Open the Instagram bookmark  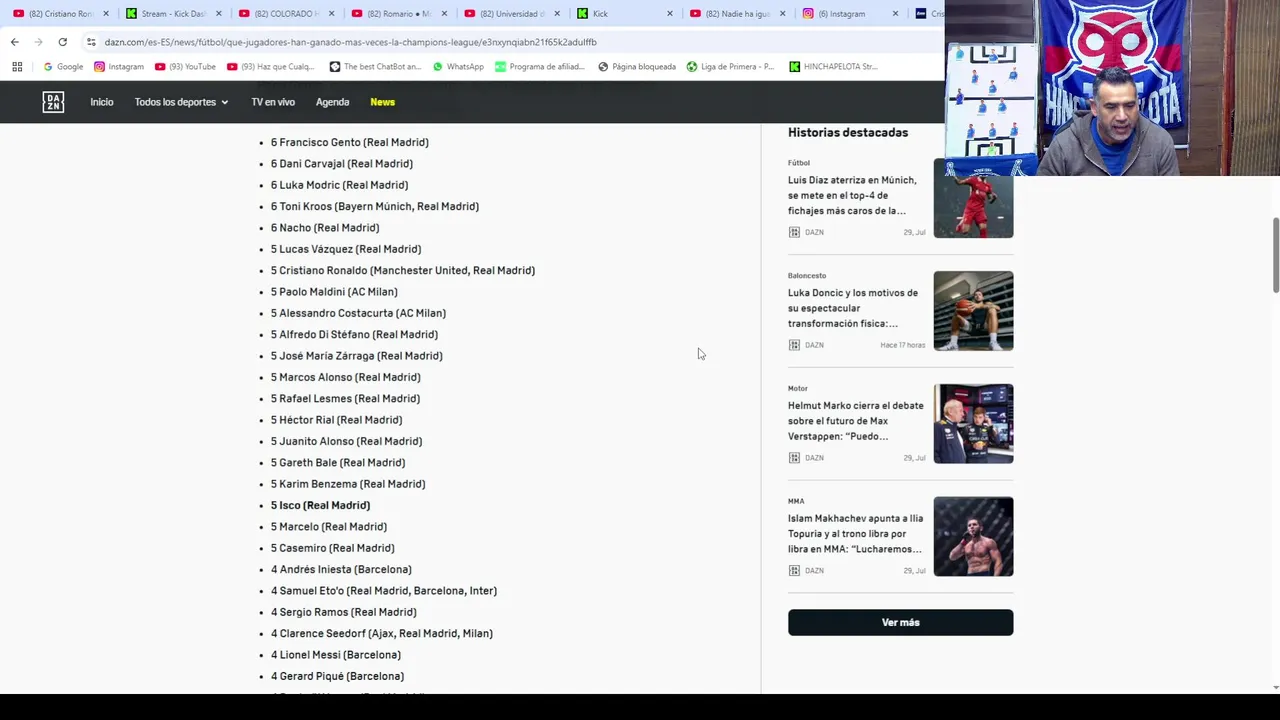pyautogui.click(x=119, y=67)
